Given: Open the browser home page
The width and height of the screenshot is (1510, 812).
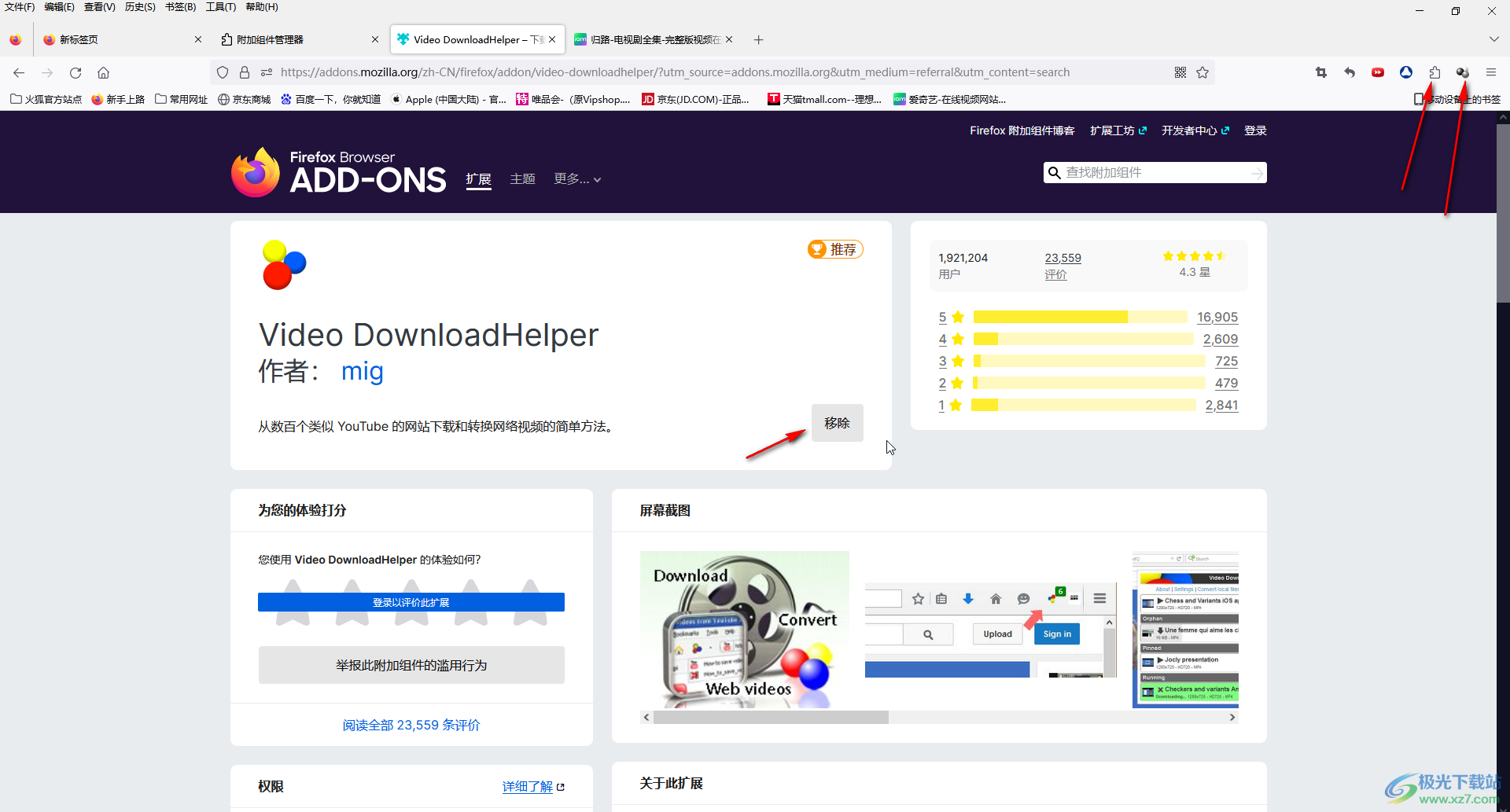Looking at the screenshot, I should [103, 72].
